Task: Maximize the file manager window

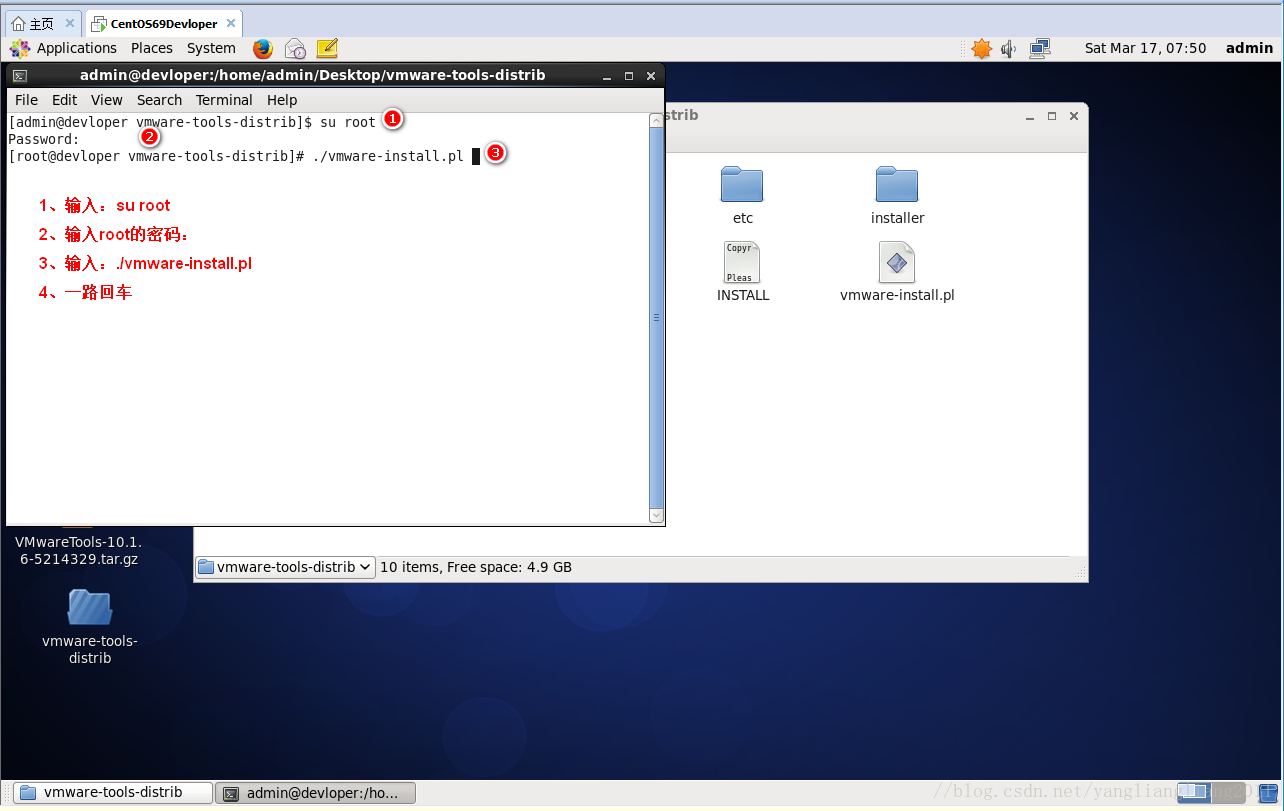Action: point(1052,116)
